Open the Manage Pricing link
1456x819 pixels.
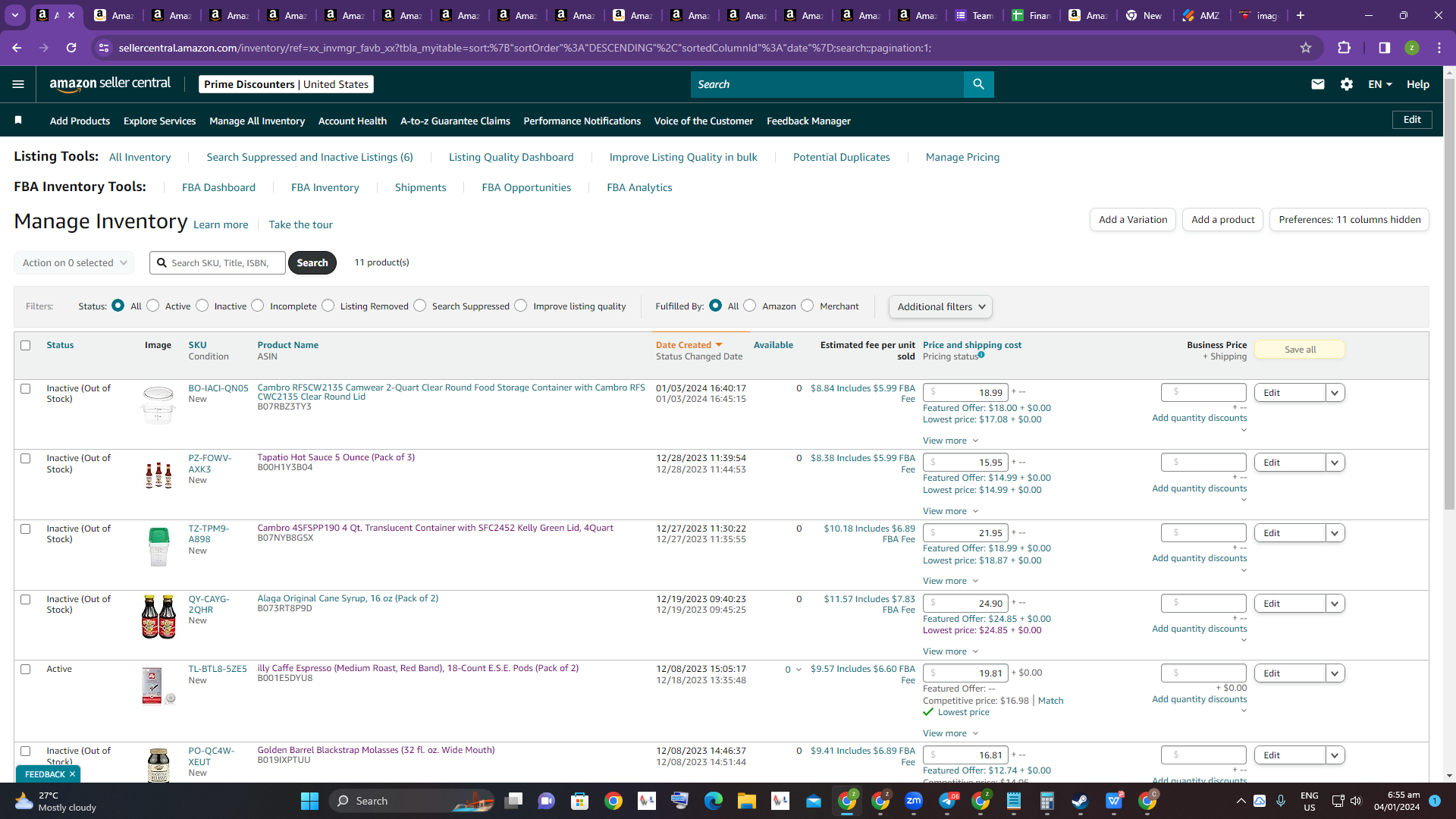962,157
